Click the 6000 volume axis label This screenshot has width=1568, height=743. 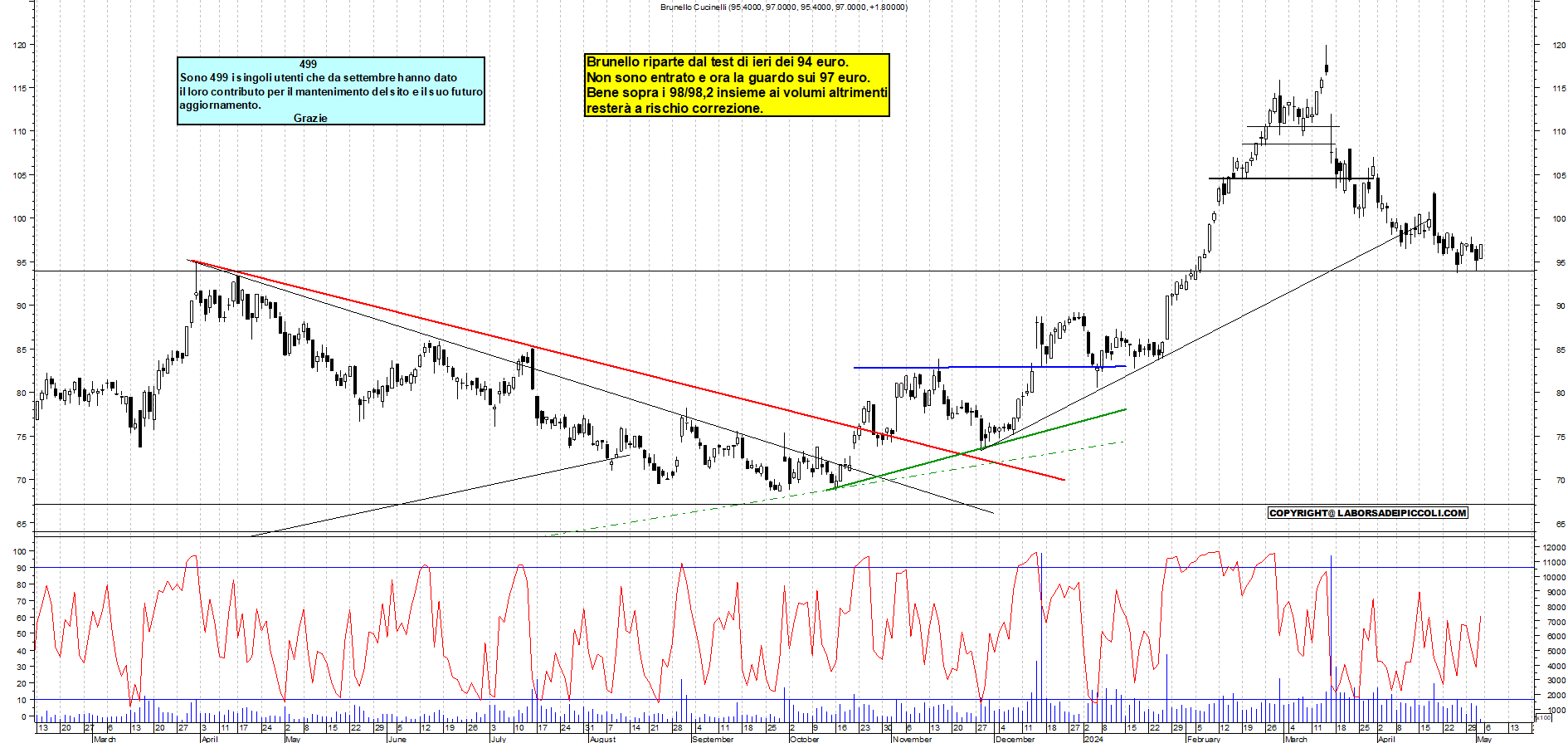(1556, 637)
